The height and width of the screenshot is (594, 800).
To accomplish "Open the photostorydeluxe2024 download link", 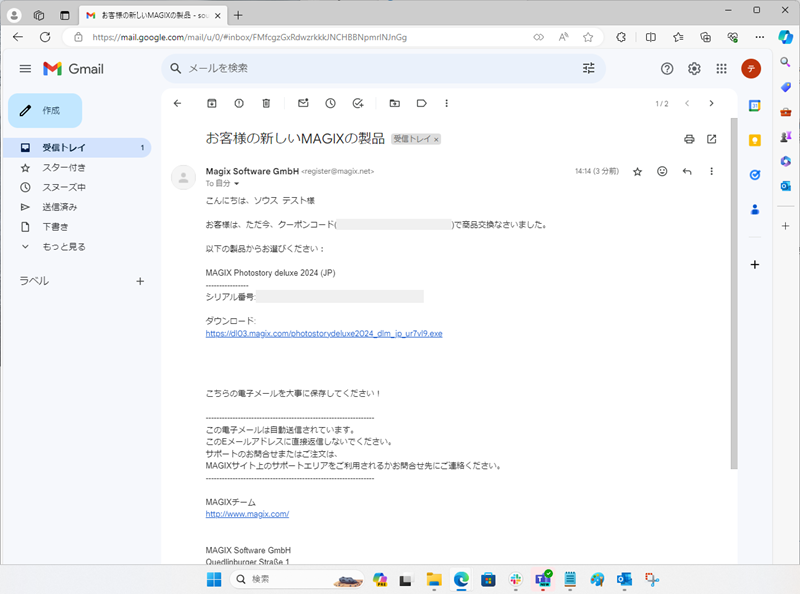I will coord(324,334).
